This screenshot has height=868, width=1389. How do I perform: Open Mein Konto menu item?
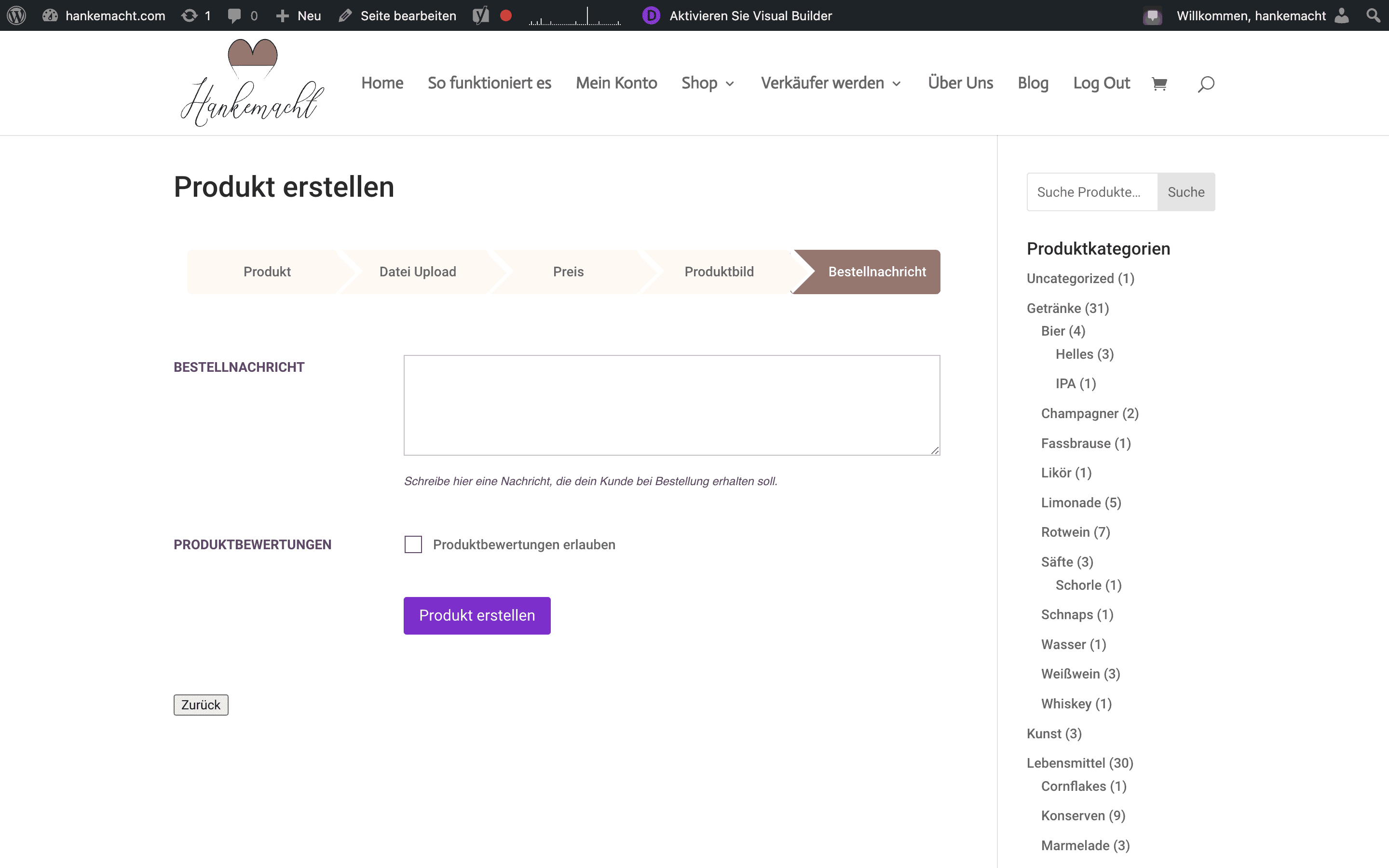coord(616,83)
